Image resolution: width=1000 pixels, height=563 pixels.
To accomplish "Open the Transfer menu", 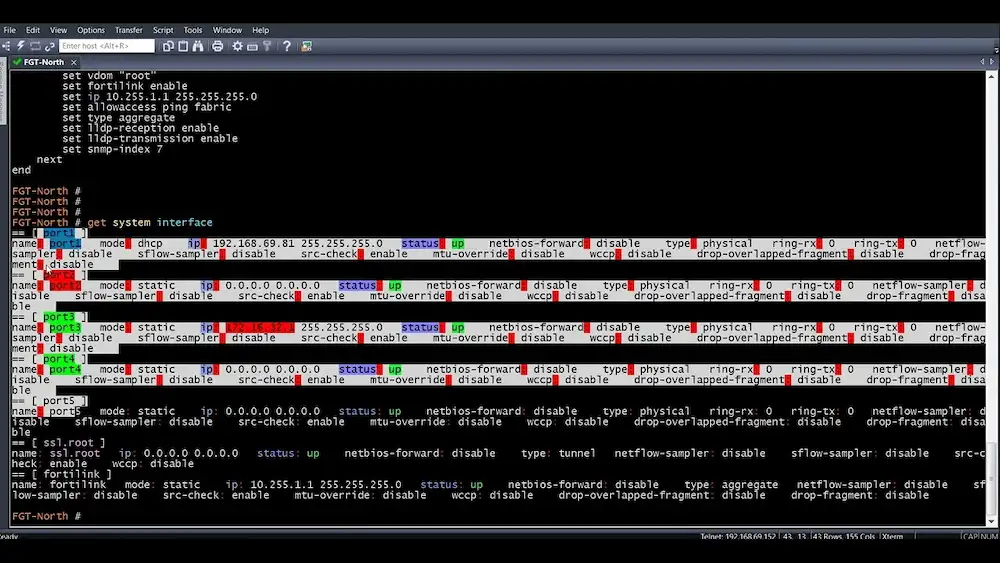I will point(129,30).
